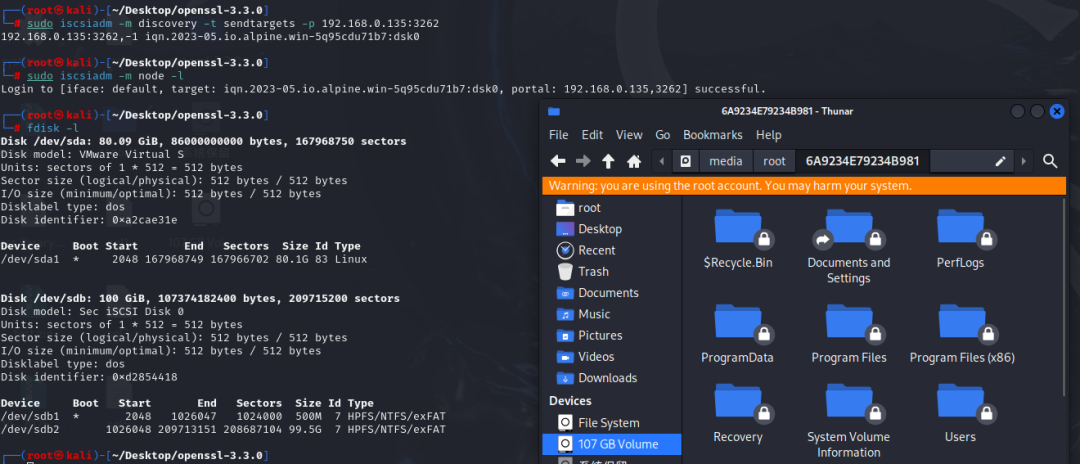
Task: Go to parent folder with up arrow
Action: (608, 161)
